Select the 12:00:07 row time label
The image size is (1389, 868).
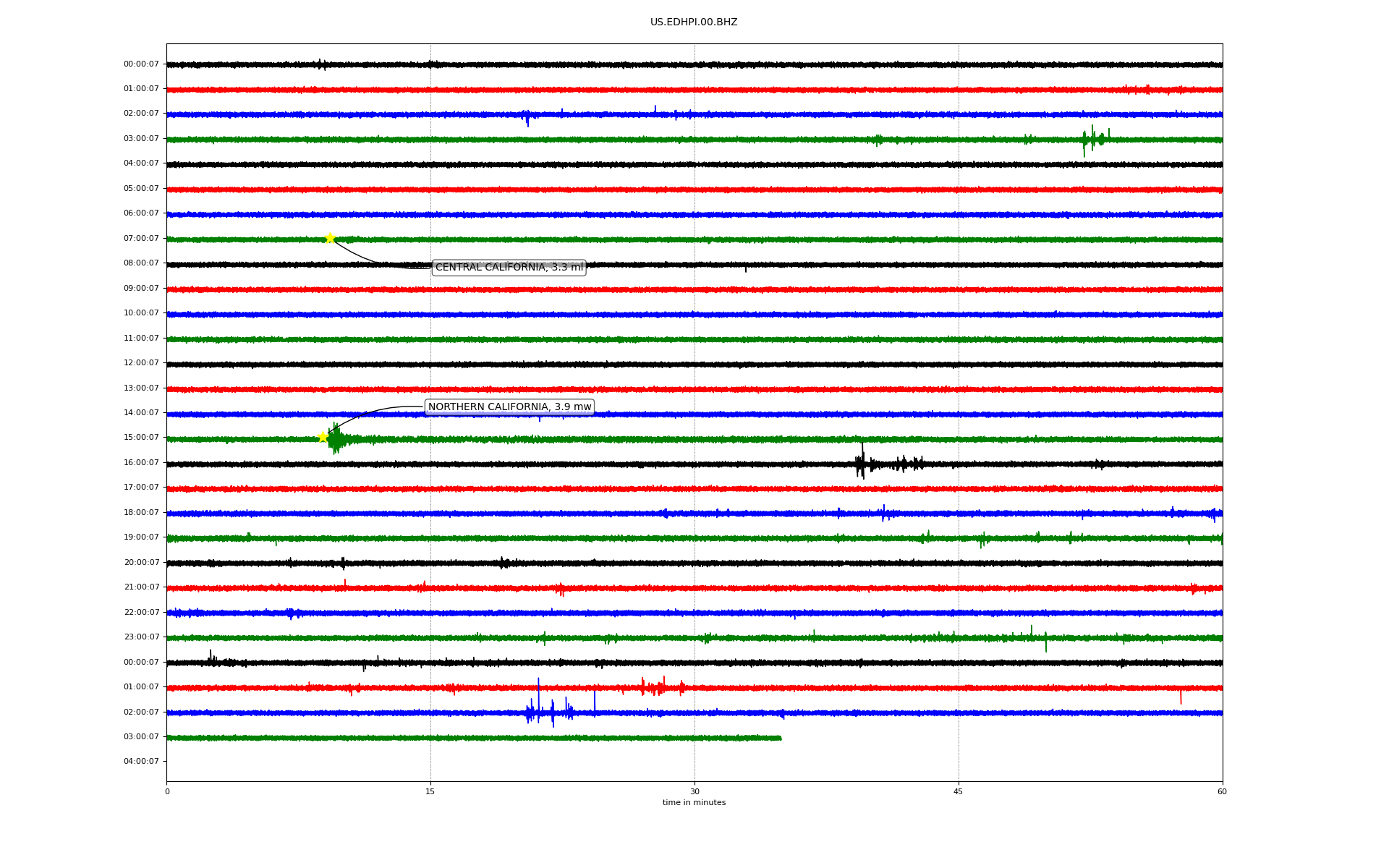[x=141, y=363]
